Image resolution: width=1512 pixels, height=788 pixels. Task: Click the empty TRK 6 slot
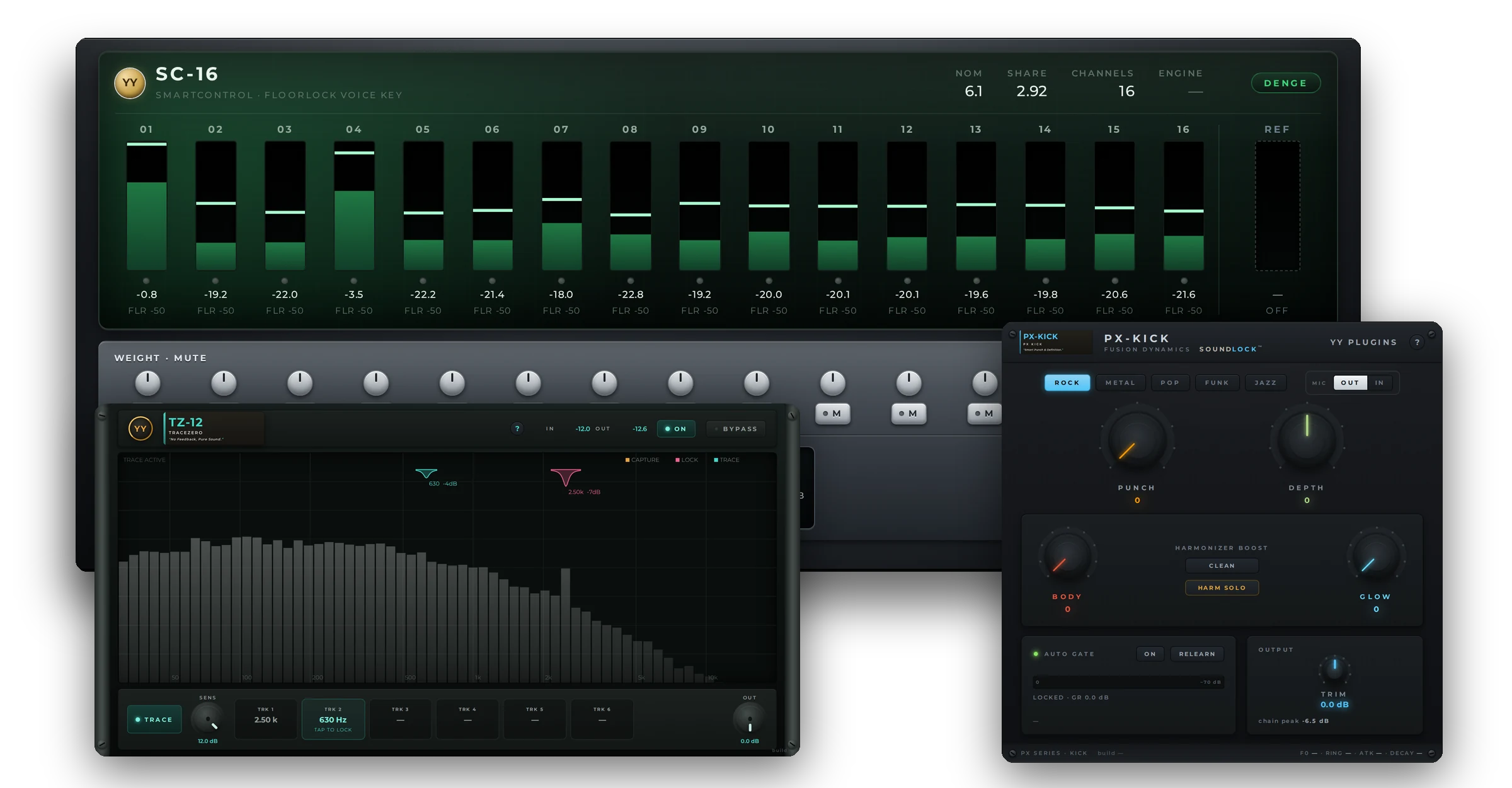602,719
